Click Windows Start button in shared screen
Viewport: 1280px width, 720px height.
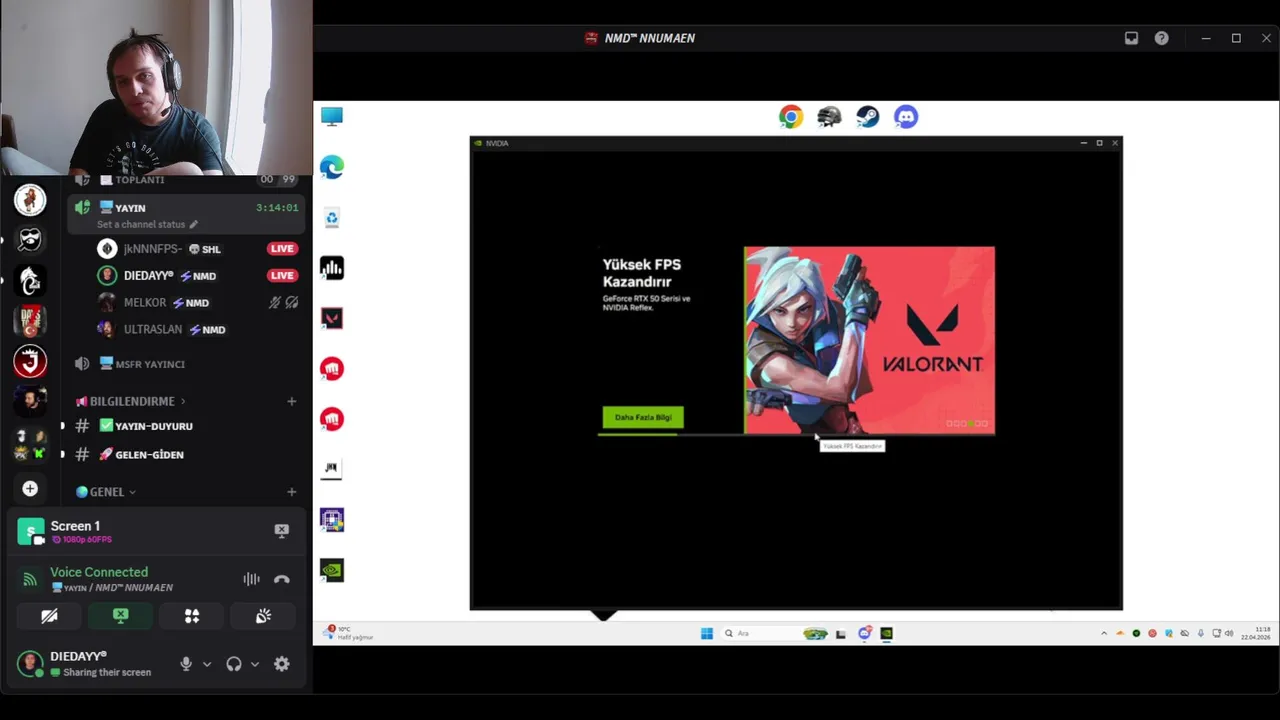coord(707,633)
